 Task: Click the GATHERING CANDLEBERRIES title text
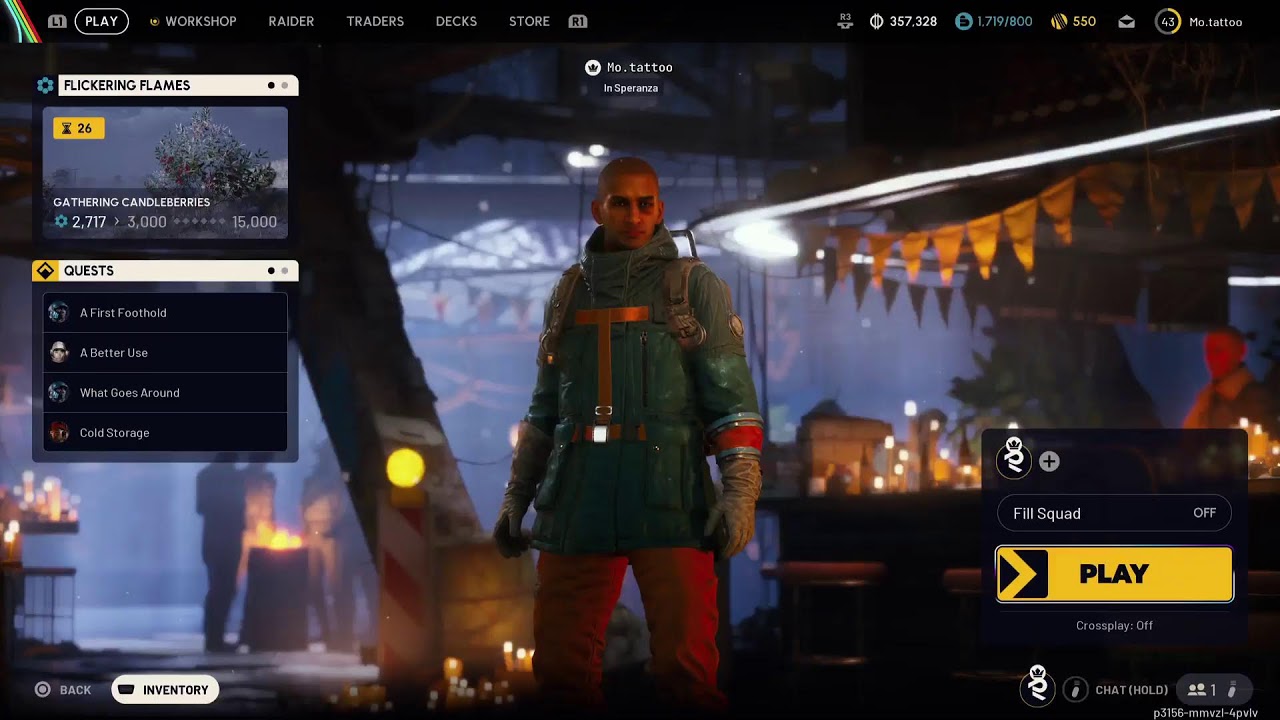(x=131, y=202)
